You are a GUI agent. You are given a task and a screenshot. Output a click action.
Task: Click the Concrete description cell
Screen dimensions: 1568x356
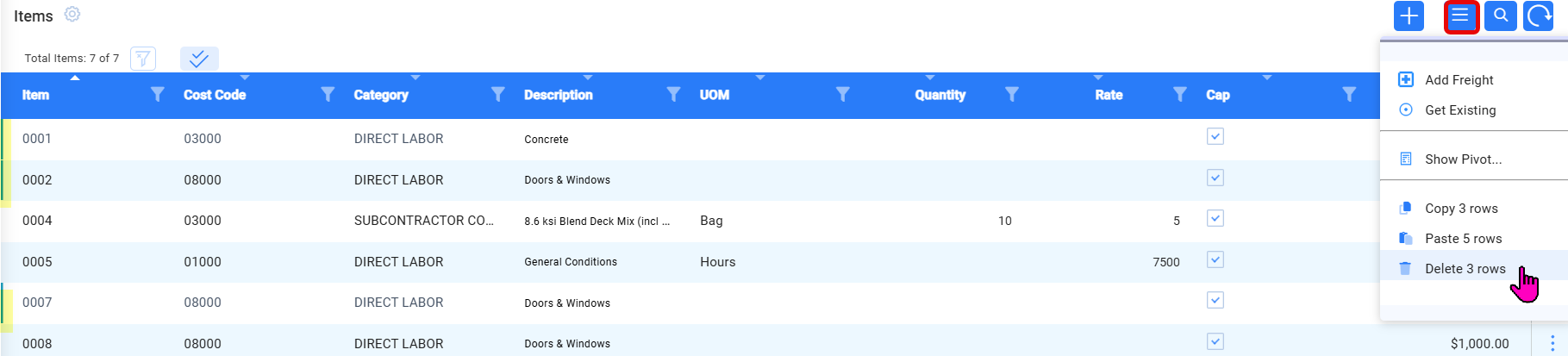pyautogui.click(x=546, y=139)
